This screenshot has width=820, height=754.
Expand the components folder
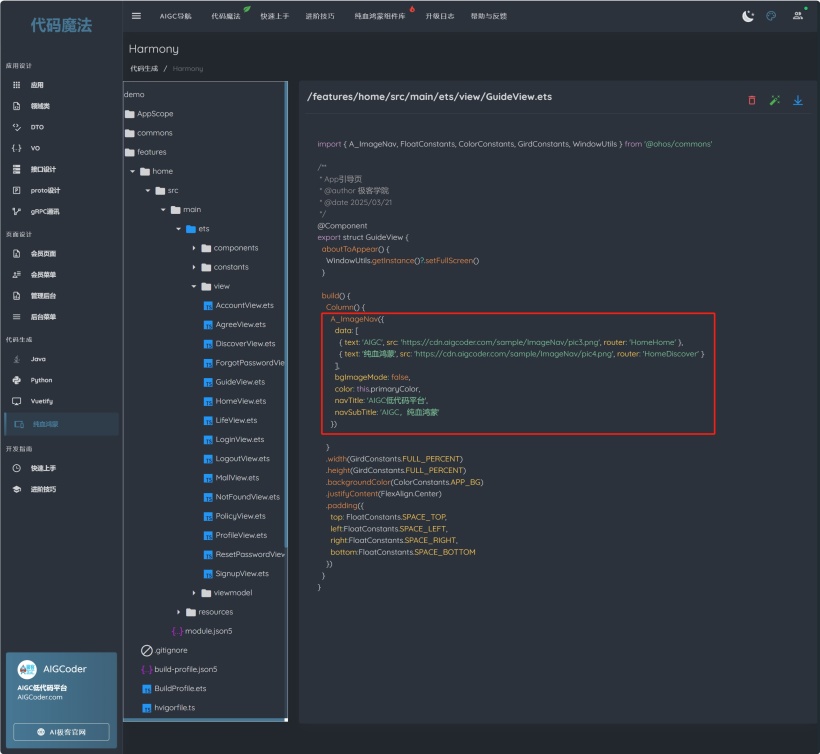click(194, 248)
